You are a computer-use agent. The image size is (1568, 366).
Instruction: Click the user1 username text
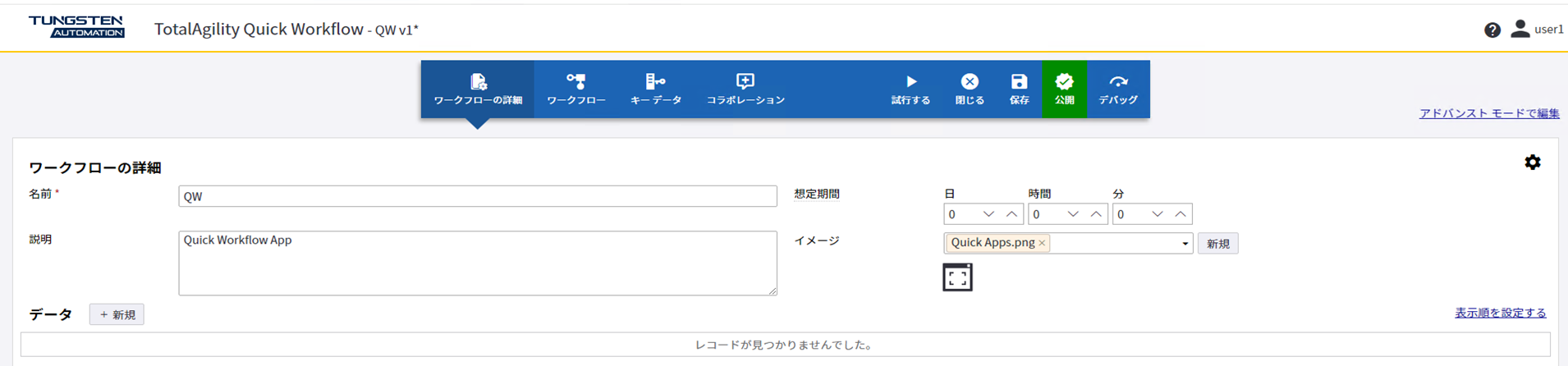click(x=1549, y=30)
